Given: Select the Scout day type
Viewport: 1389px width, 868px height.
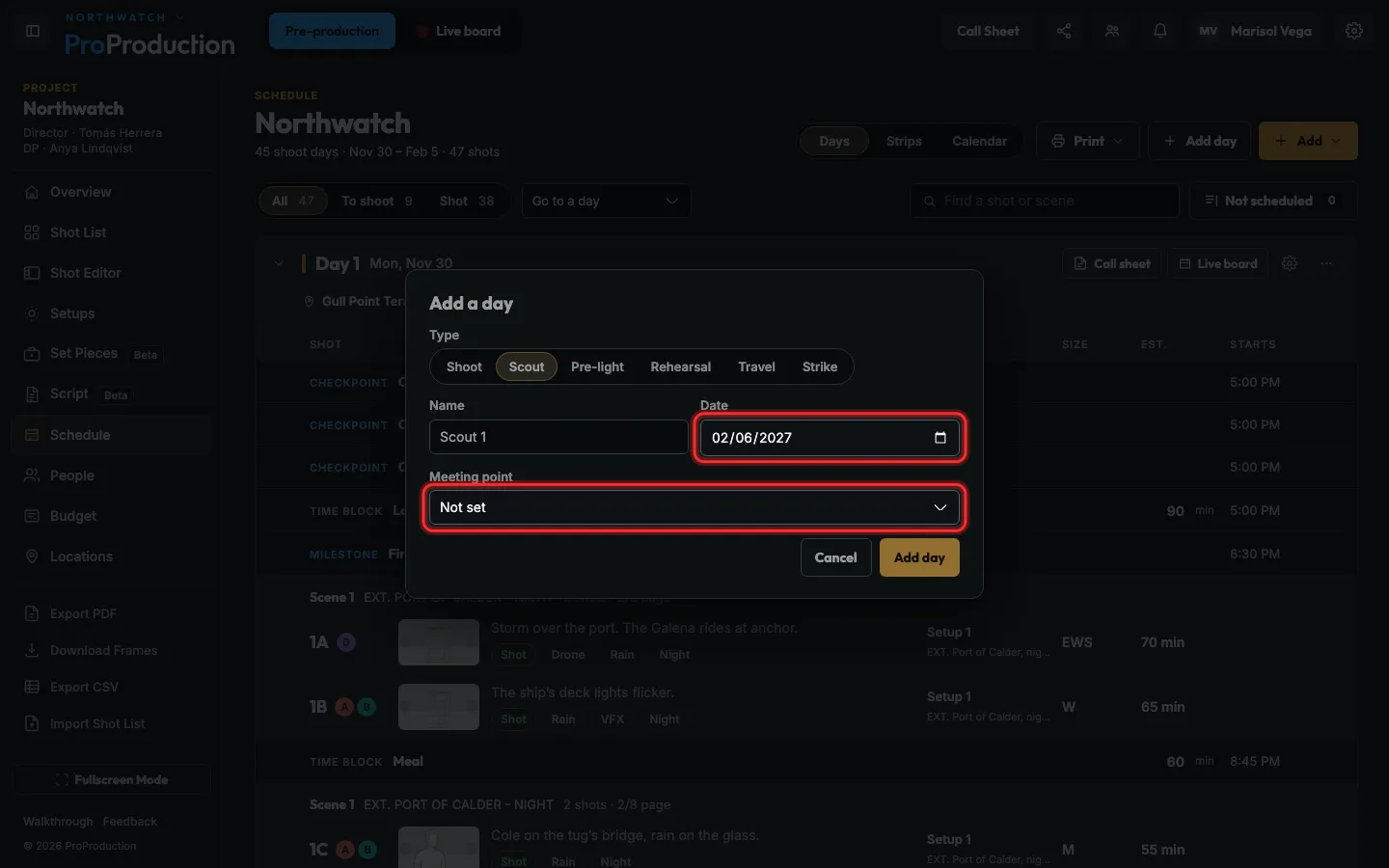Looking at the screenshot, I should 527,366.
